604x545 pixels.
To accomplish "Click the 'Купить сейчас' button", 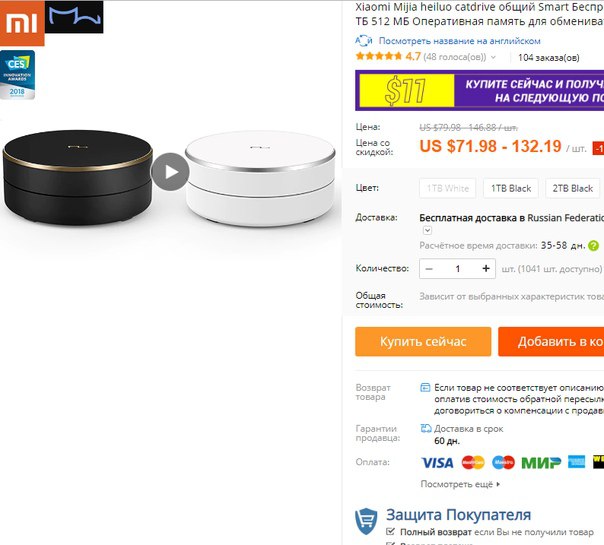I will [x=423, y=342].
